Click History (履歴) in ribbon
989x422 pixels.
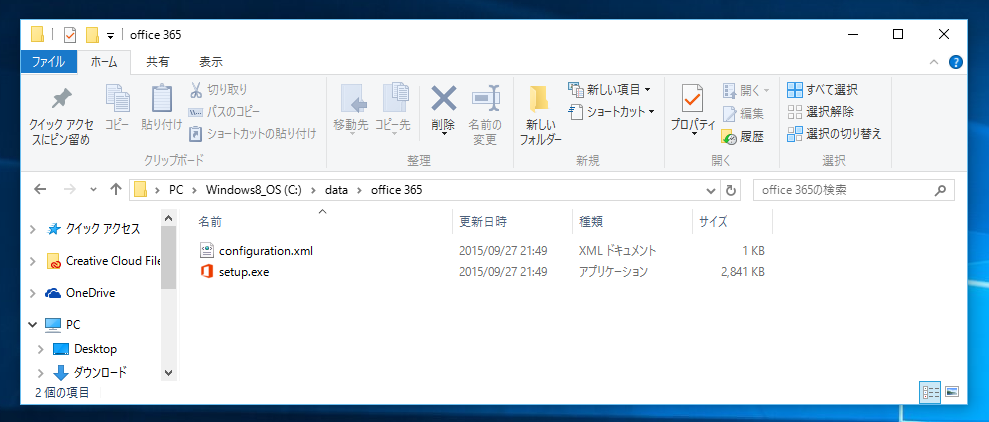point(743,136)
